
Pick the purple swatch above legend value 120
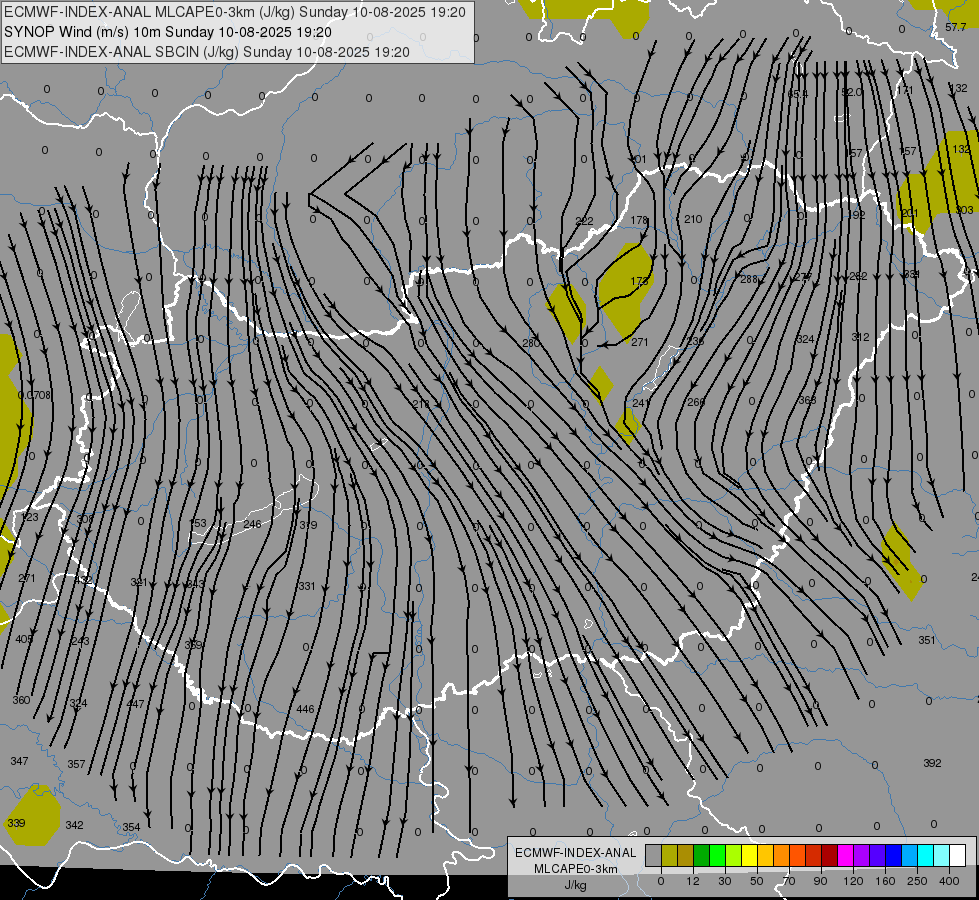862,855
